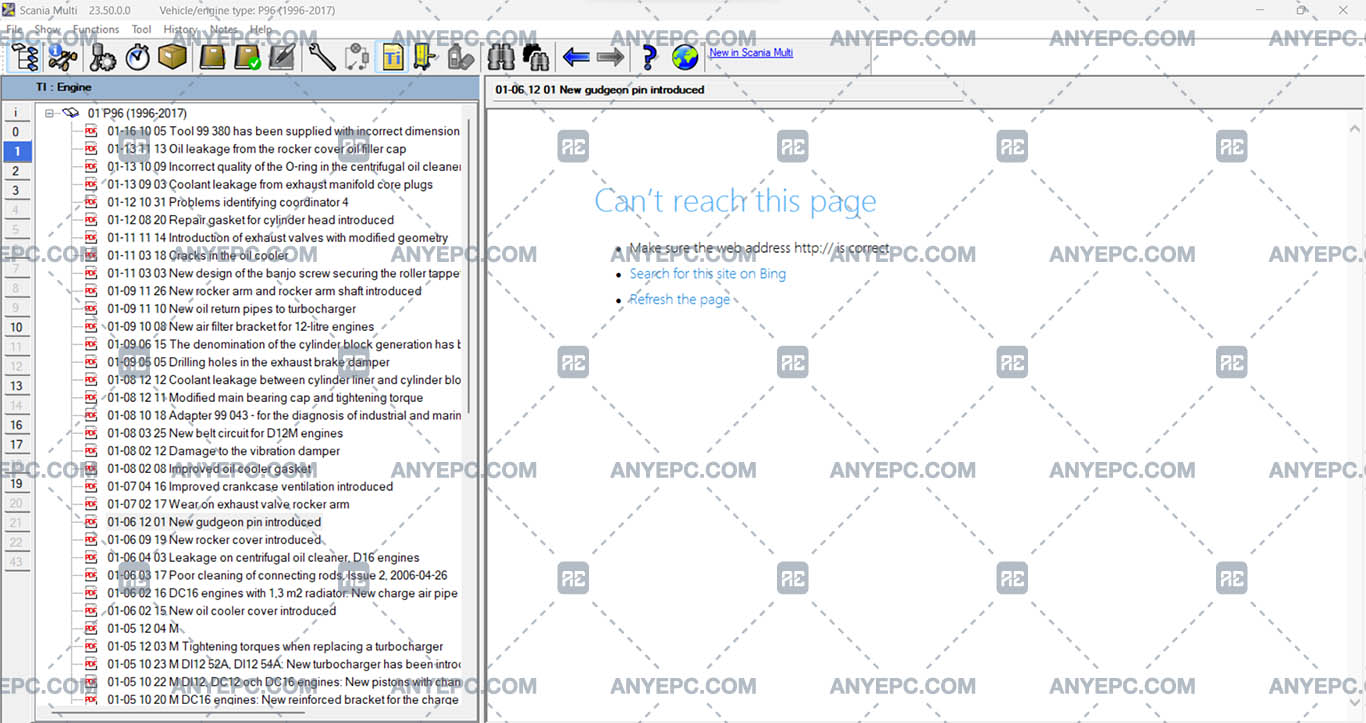This screenshot has height=723, width=1366.
Task: Collapse the 01 P96 (1996-2017) tree node
Action: pos(49,114)
